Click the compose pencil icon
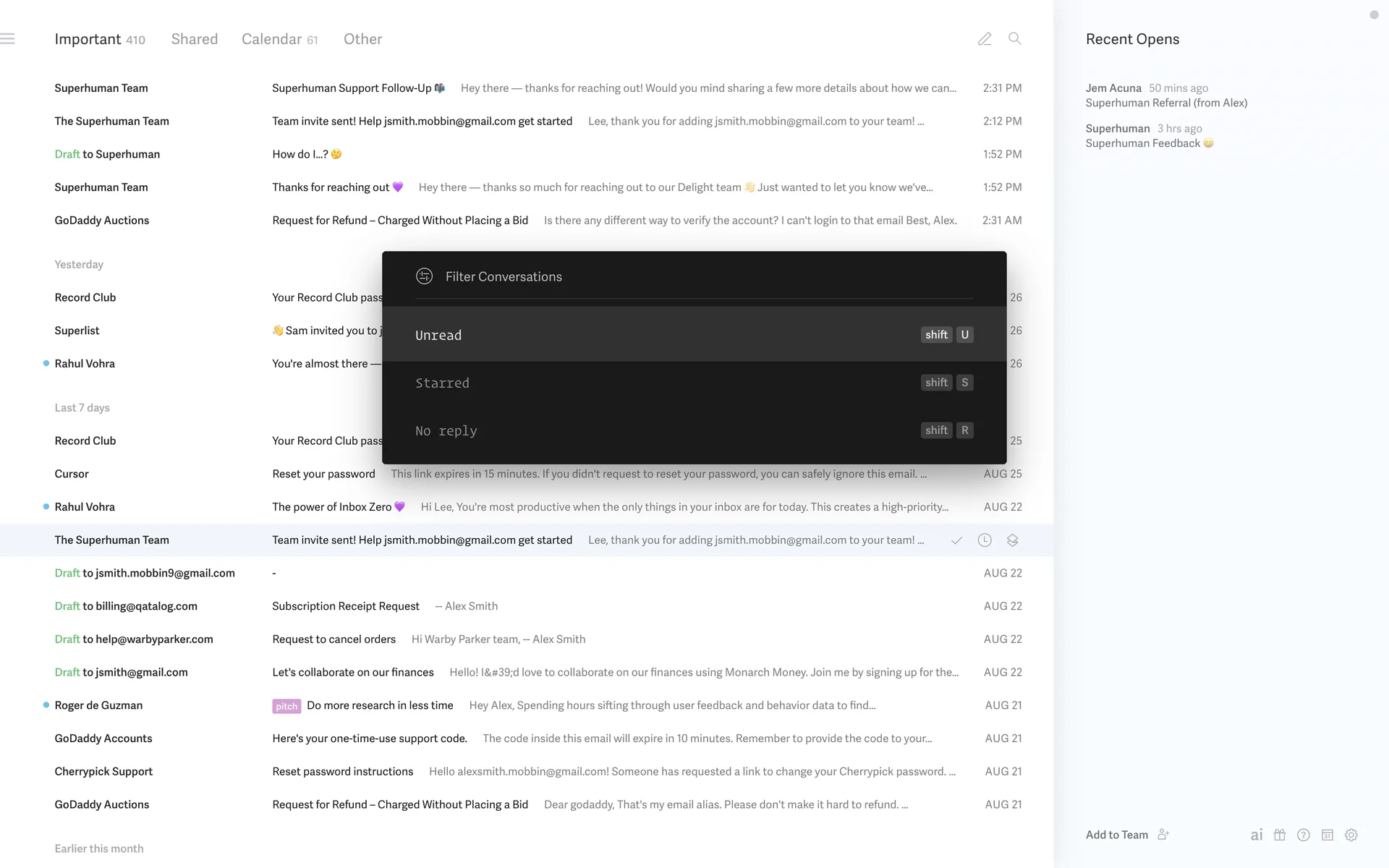1389x868 pixels. point(985,39)
